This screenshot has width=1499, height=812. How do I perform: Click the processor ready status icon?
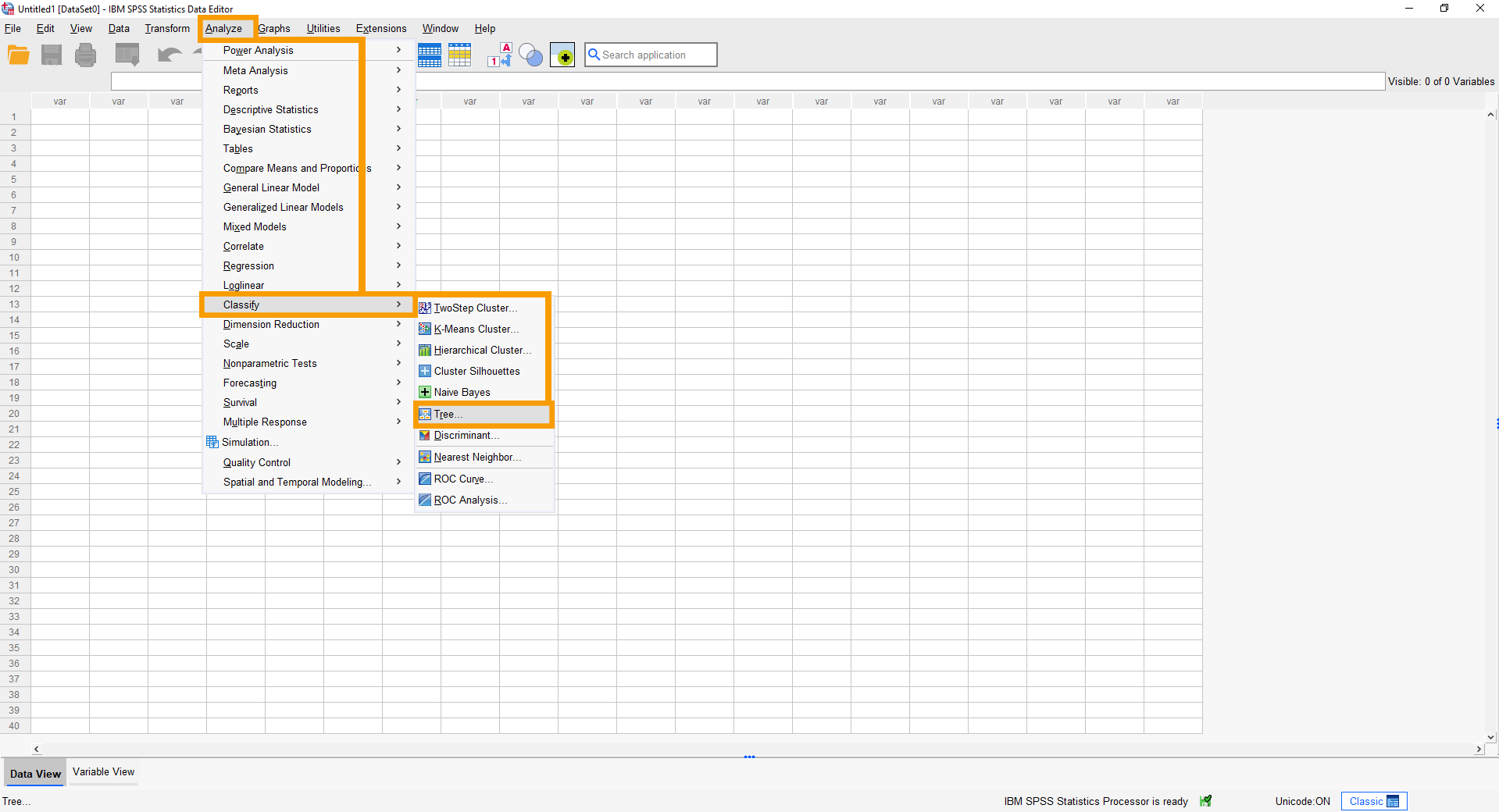pyautogui.click(x=1206, y=801)
